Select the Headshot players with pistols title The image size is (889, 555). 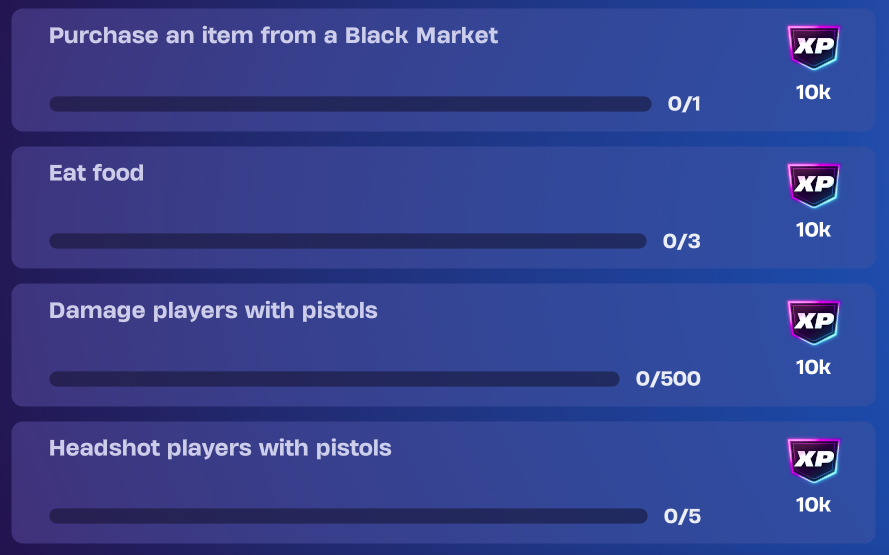pos(220,447)
